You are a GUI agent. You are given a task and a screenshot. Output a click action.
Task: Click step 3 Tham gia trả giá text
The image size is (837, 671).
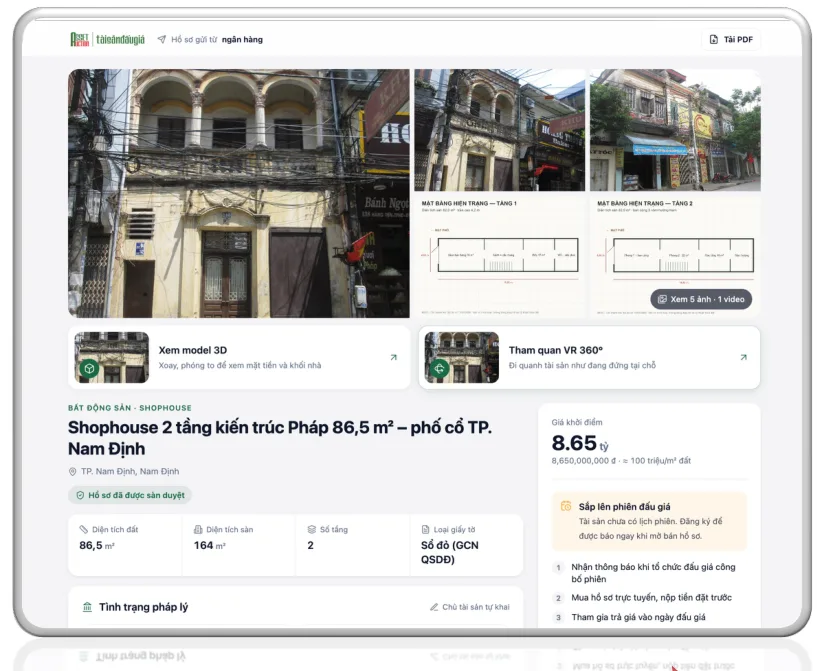point(638,618)
